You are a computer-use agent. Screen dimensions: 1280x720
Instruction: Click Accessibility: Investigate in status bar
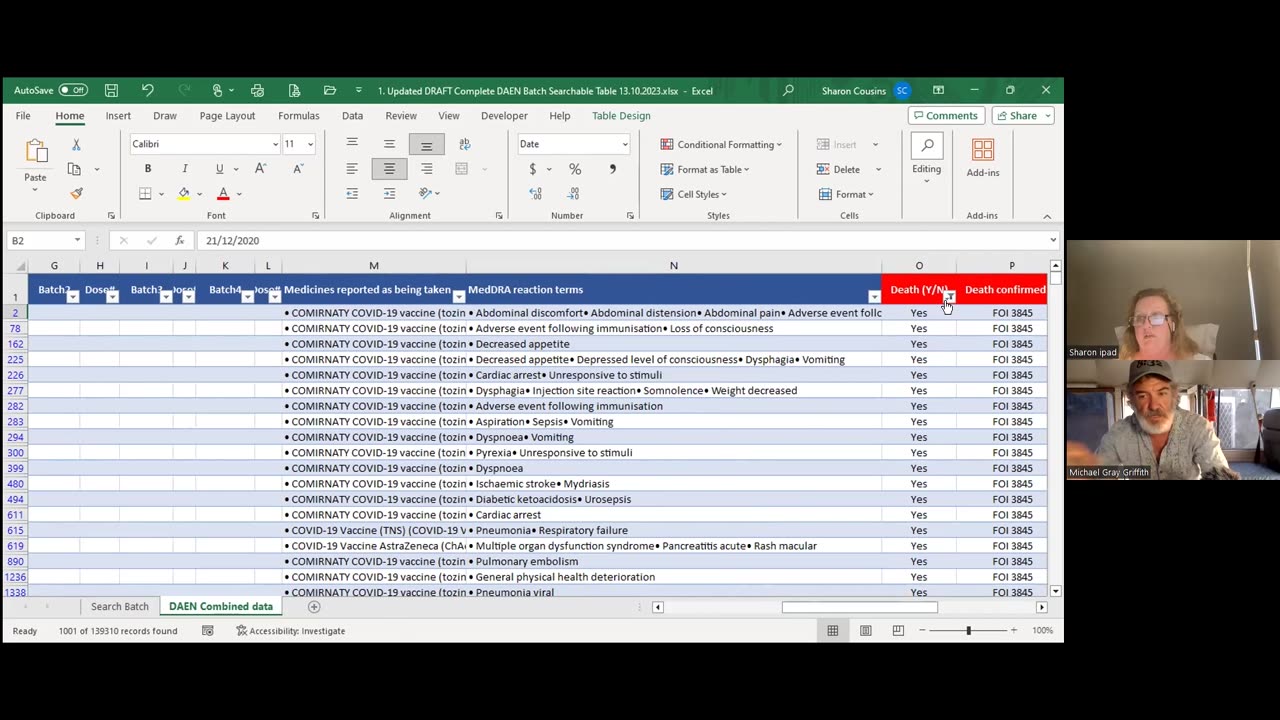(291, 630)
